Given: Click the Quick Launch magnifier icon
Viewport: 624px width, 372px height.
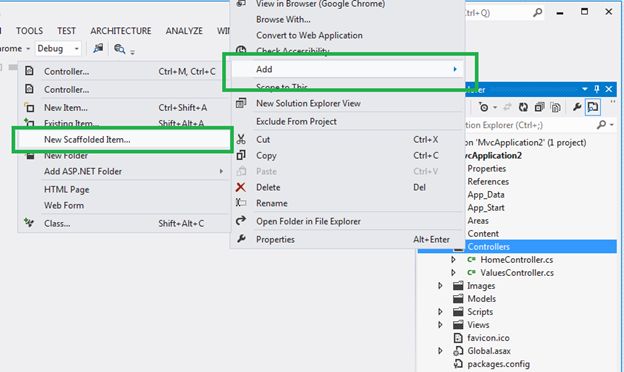Looking at the screenshot, I should [537, 13].
